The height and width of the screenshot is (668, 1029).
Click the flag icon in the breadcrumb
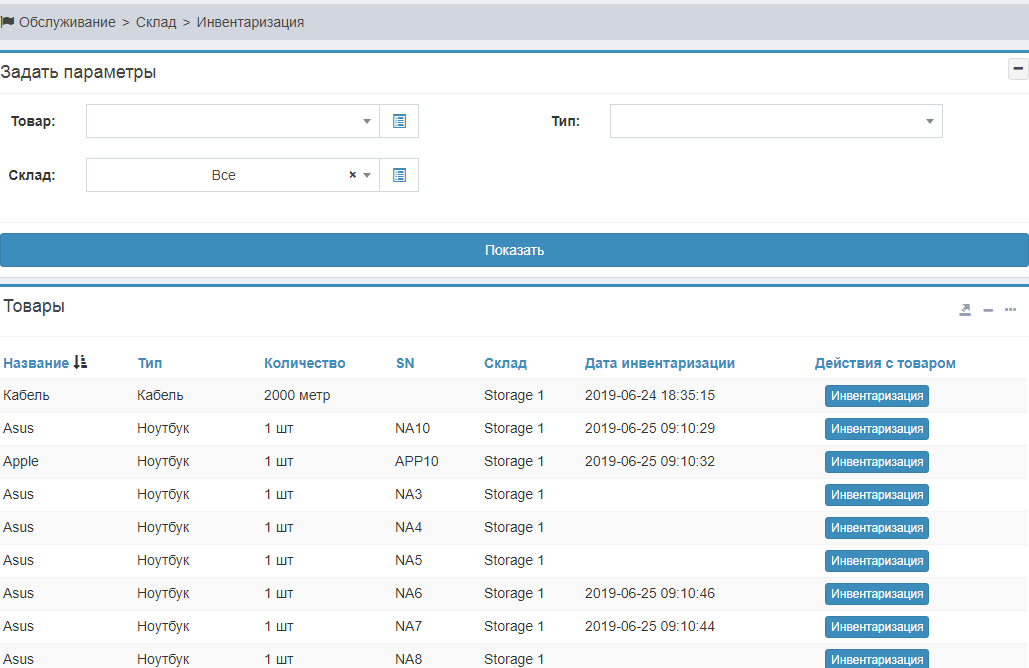tap(8, 21)
